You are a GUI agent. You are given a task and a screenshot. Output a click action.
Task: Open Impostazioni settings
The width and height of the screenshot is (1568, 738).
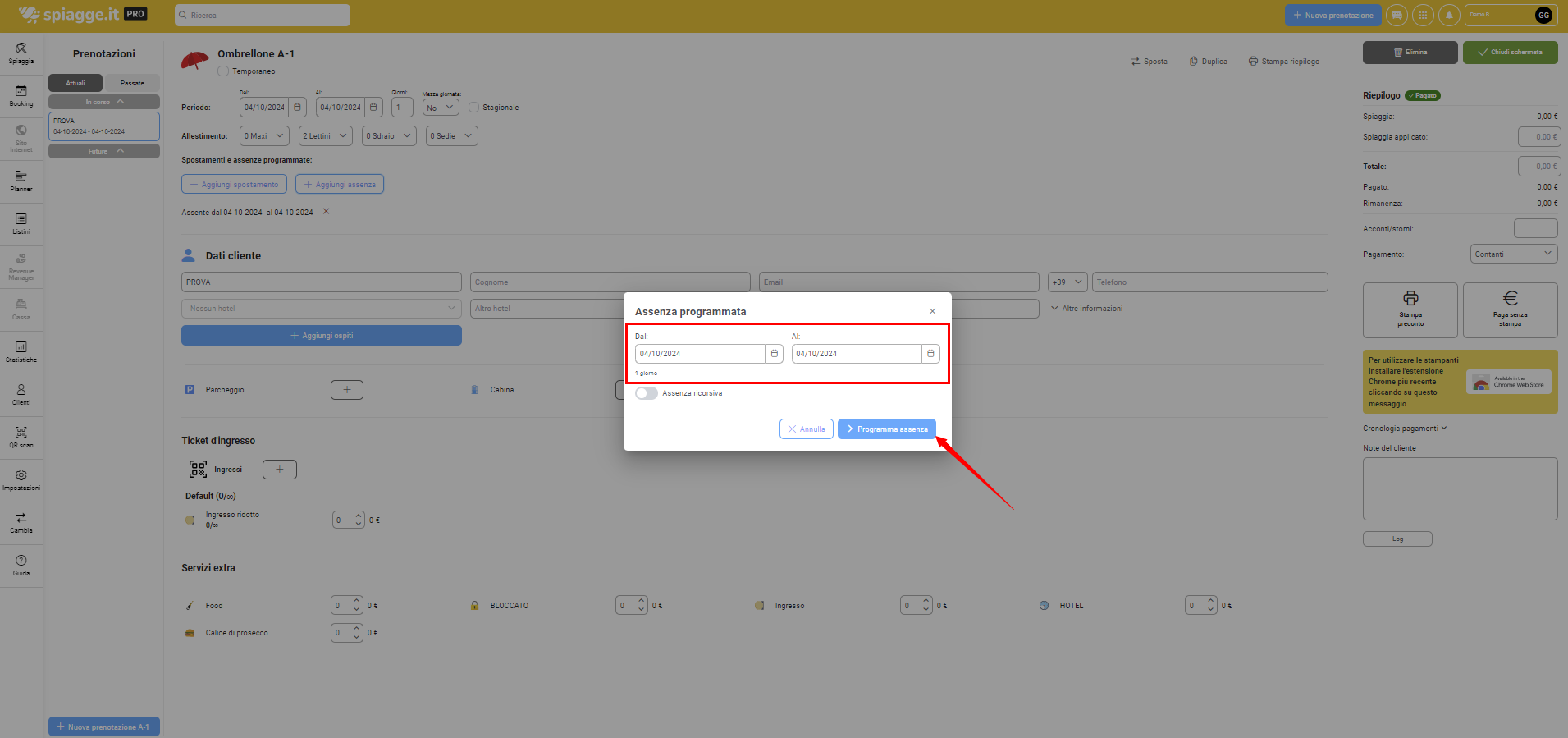(21, 480)
